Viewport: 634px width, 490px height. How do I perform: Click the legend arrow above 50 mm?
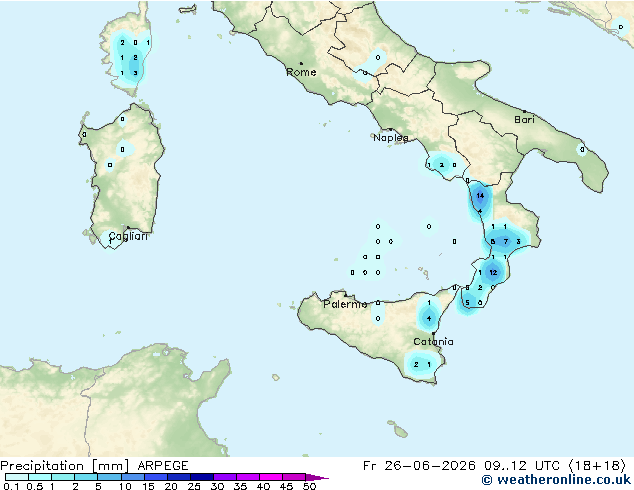[x=317, y=477]
